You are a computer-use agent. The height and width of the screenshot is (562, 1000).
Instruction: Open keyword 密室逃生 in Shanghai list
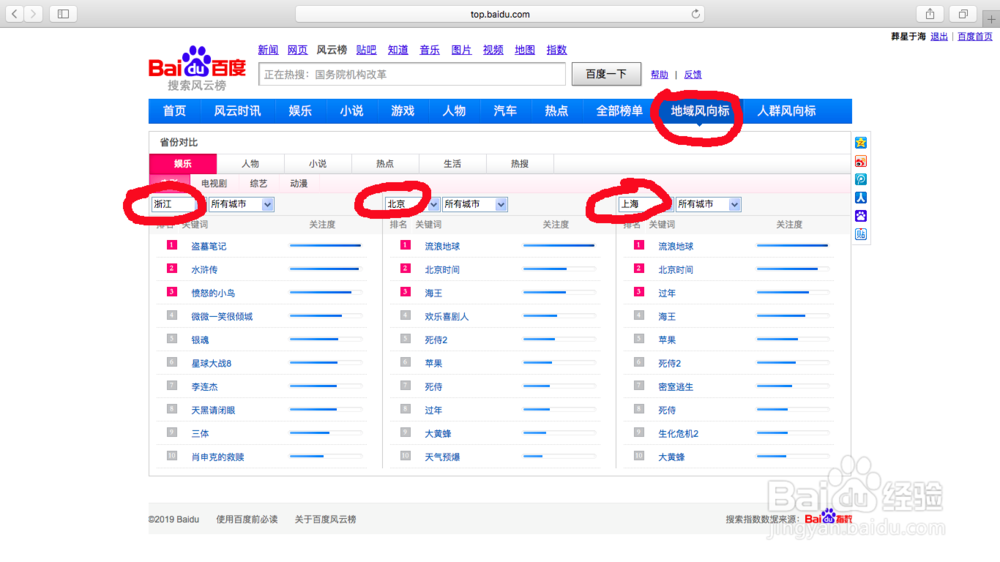675,387
